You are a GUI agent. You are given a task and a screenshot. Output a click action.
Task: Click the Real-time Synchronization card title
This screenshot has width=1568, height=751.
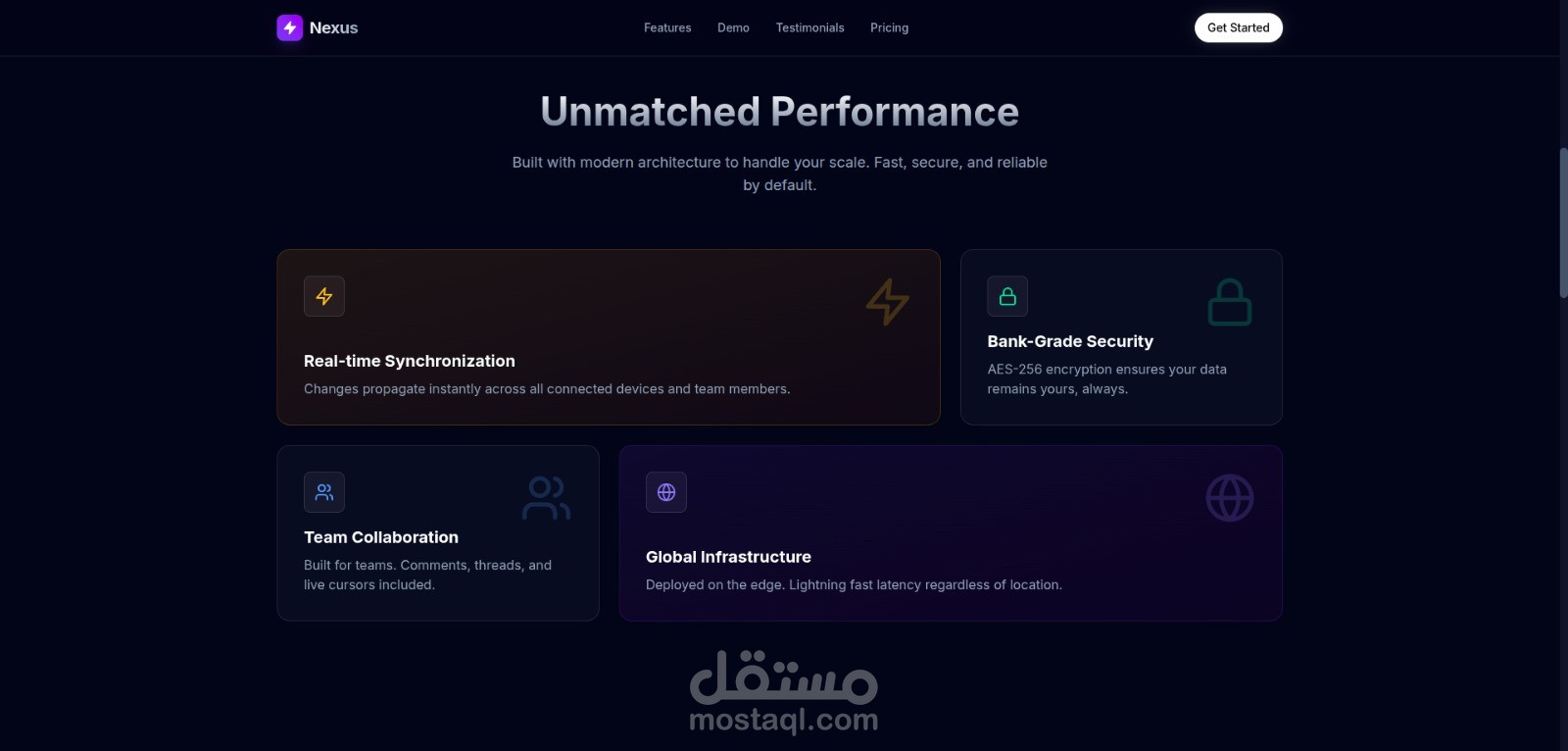pyautogui.click(x=409, y=361)
